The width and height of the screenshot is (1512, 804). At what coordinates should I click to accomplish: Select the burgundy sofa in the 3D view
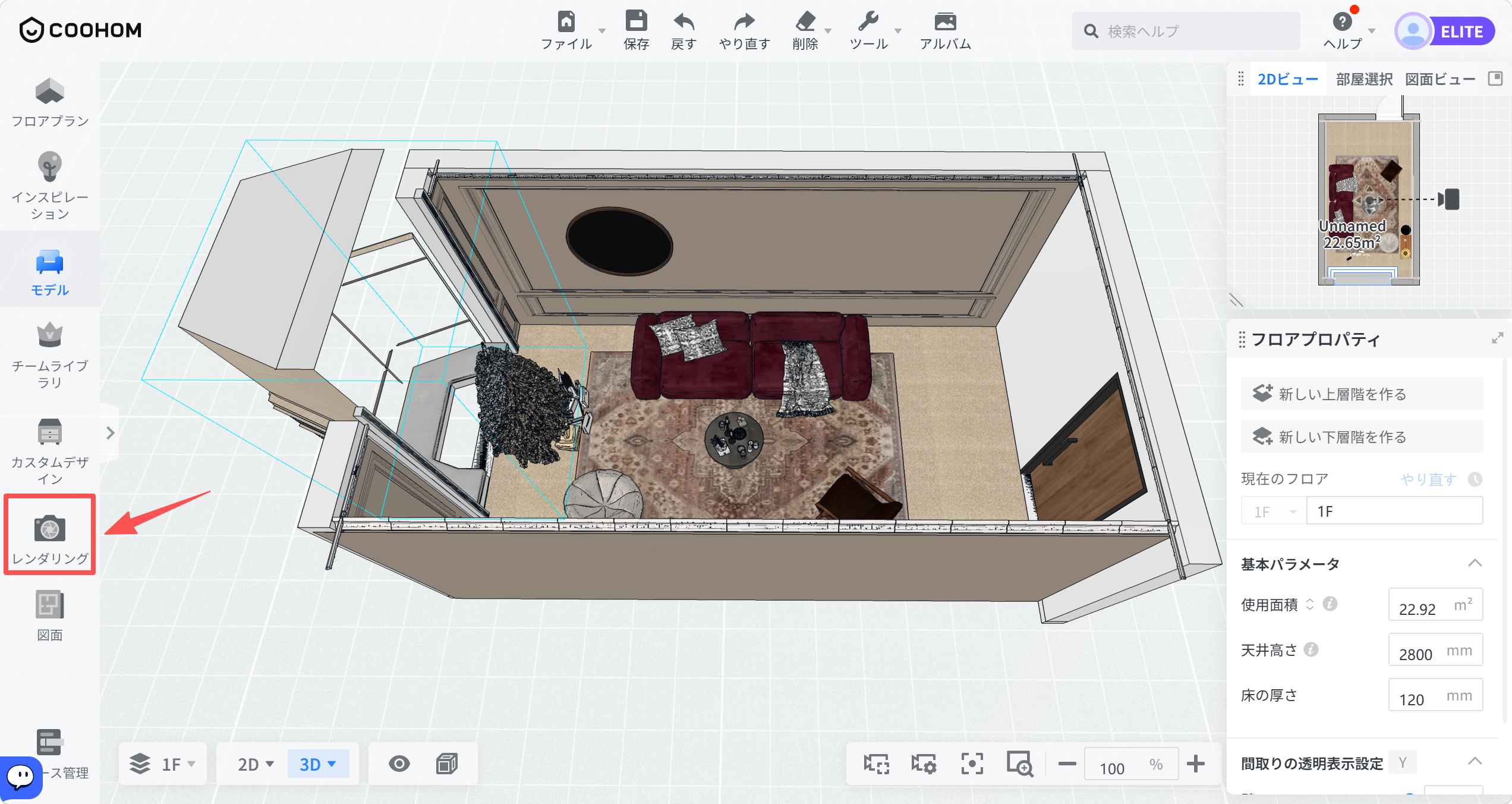750,356
